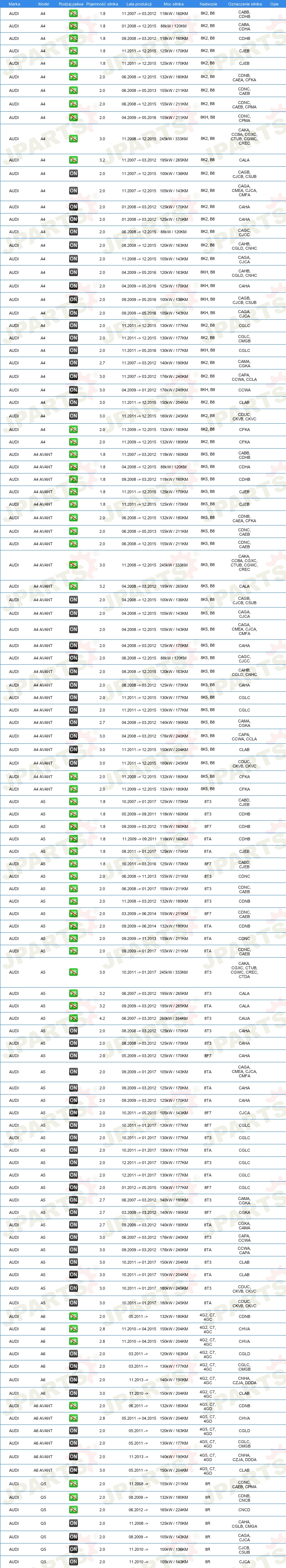Click the petrol icon in A4 8K2 3.2 CALA row
Viewport: 286px width, 1568px height.
(73, 160)
